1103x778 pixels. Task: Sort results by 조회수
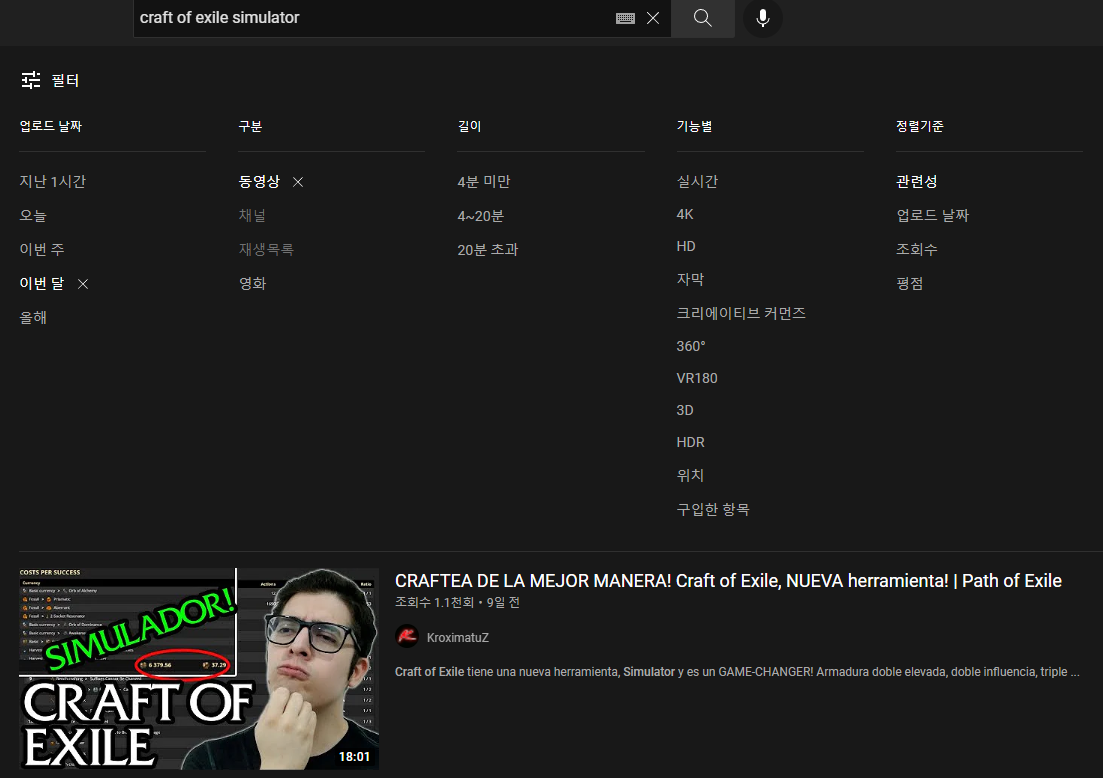(916, 249)
